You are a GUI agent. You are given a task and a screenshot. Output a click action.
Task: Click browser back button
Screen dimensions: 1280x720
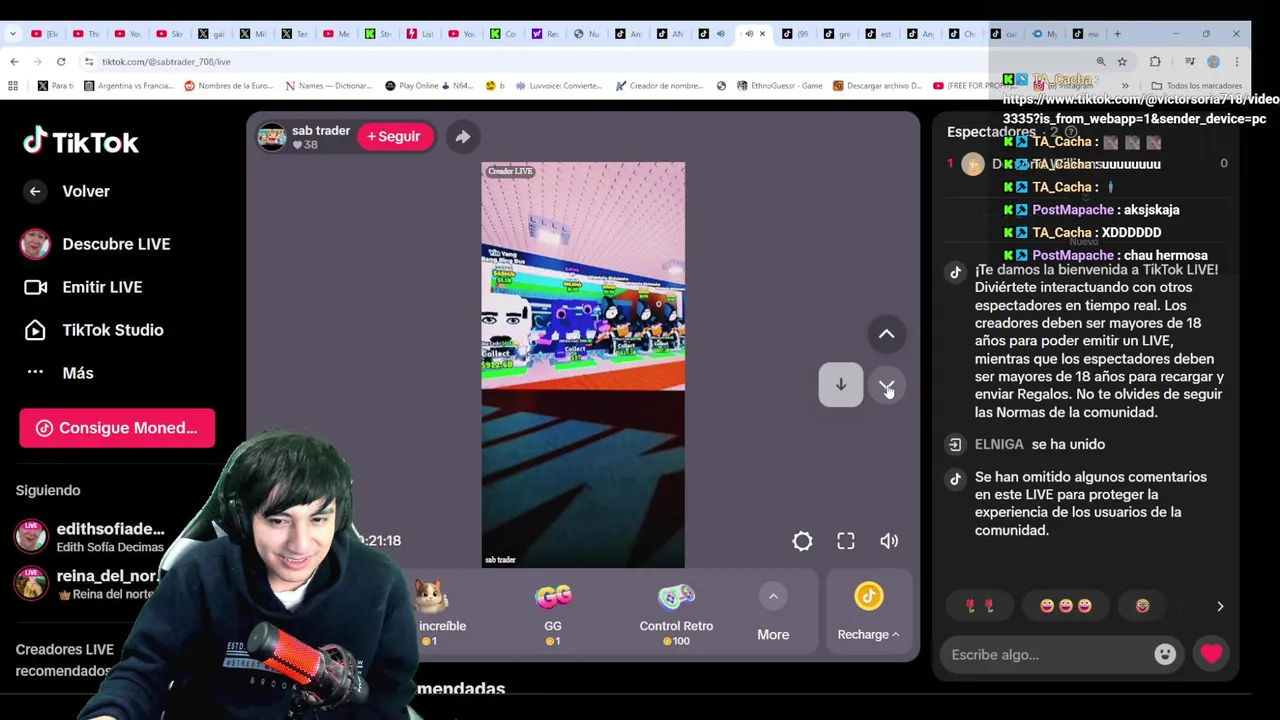[14, 62]
